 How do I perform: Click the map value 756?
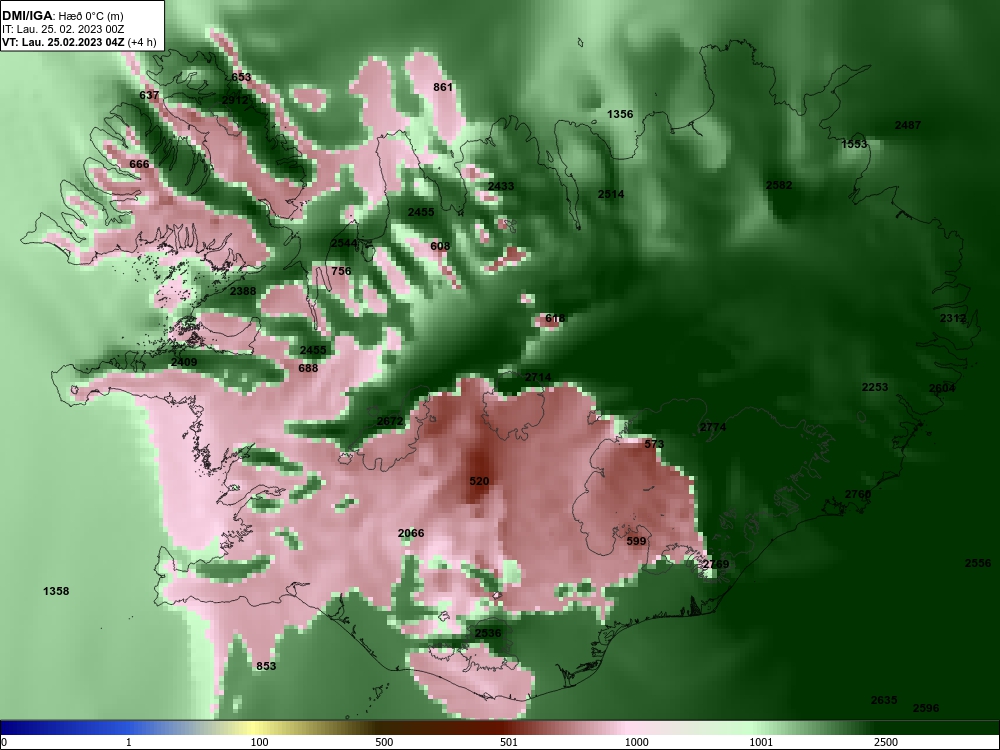[341, 271]
